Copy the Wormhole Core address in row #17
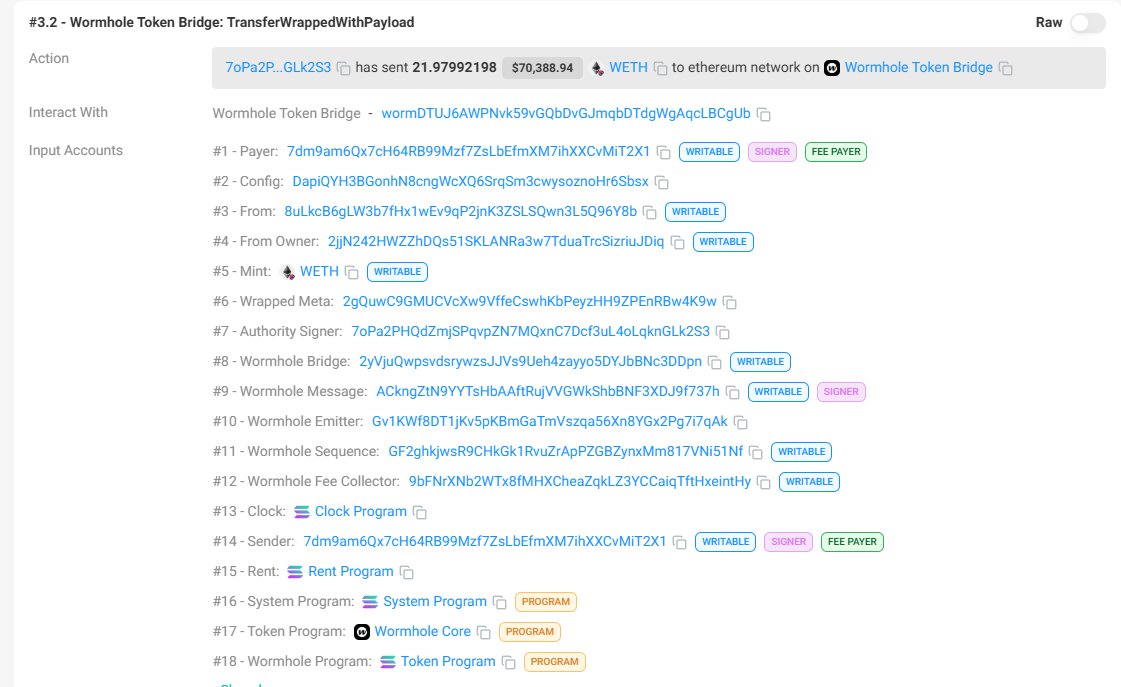 click(484, 633)
